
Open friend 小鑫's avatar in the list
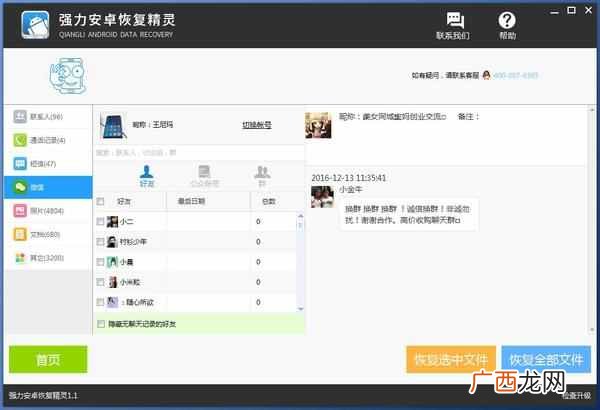click(112, 262)
